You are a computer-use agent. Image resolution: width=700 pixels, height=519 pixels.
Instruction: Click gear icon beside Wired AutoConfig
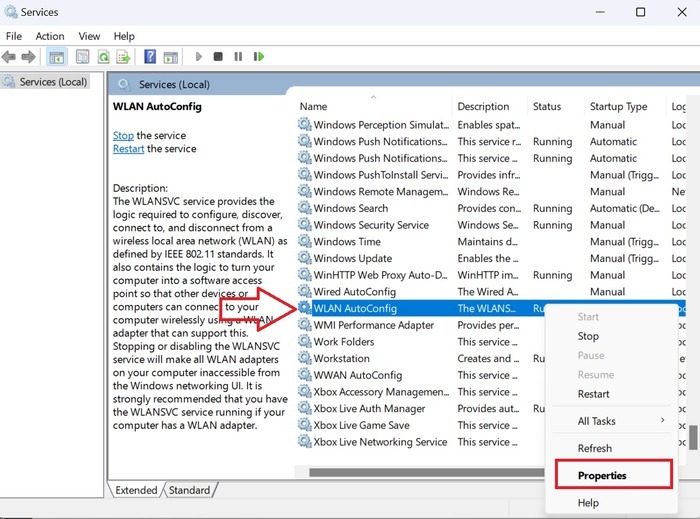pos(304,291)
